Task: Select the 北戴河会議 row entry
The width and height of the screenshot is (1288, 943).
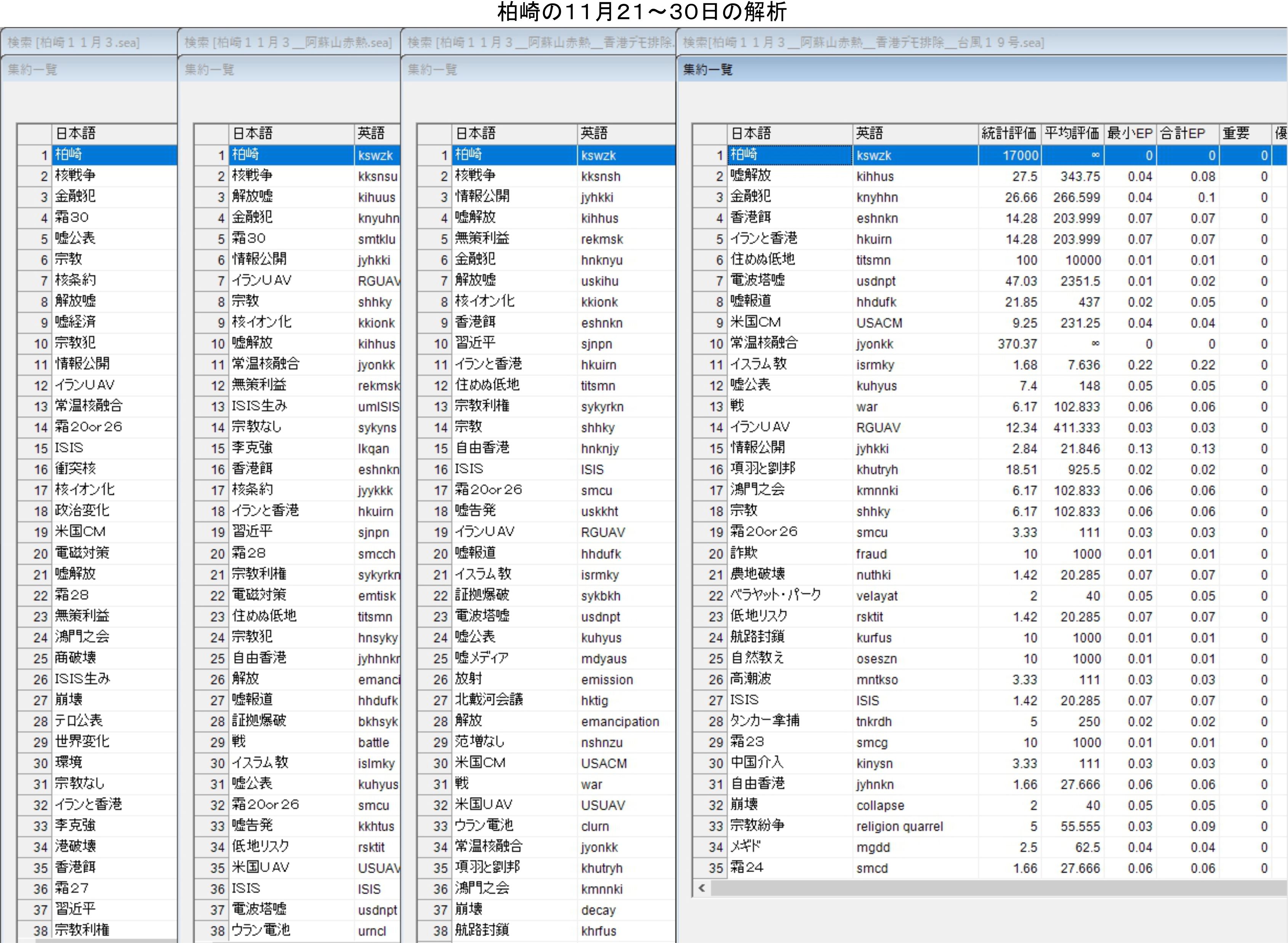Action: 489,700
